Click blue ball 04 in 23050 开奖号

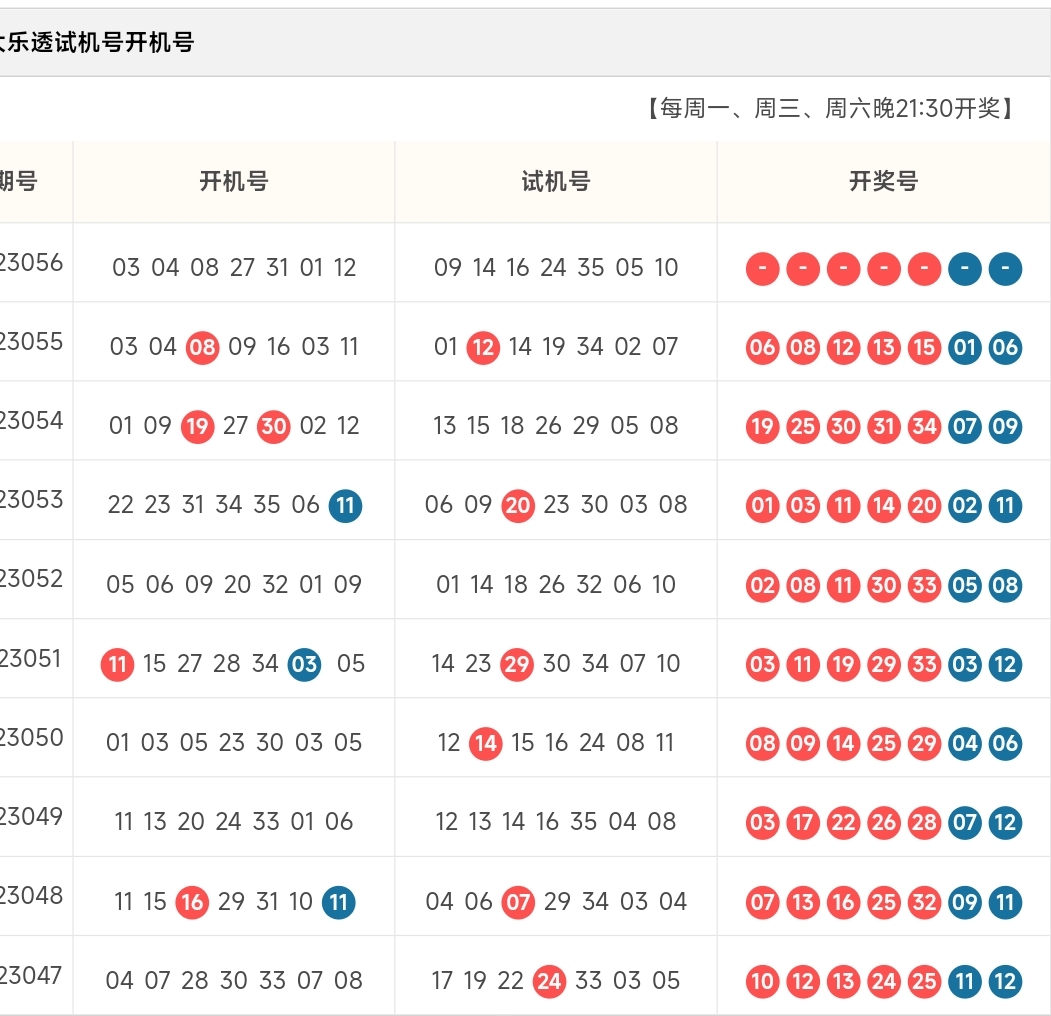(x=965, y=743)
